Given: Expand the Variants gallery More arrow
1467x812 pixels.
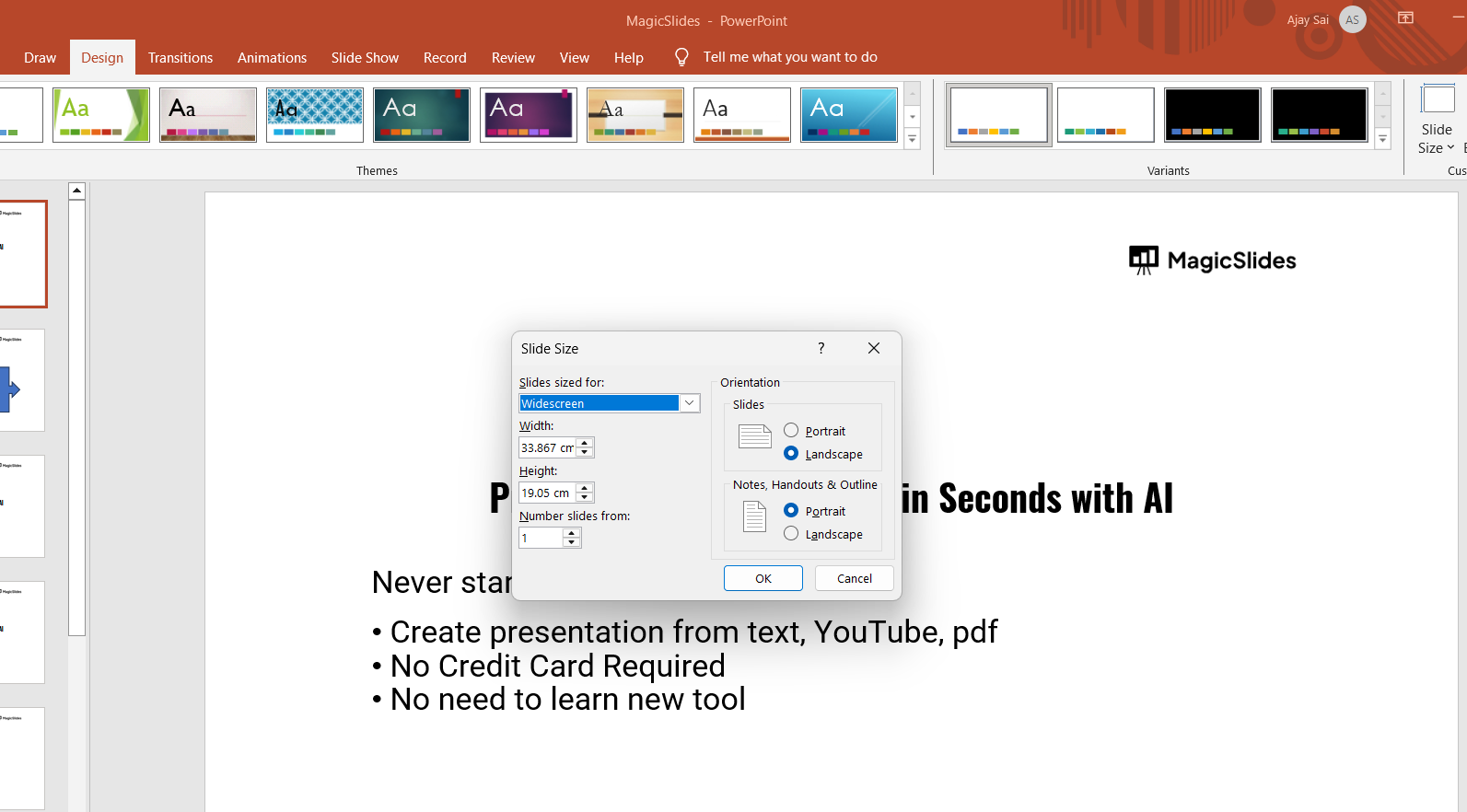Looking at the screenshot, I should pos(1383,140).
